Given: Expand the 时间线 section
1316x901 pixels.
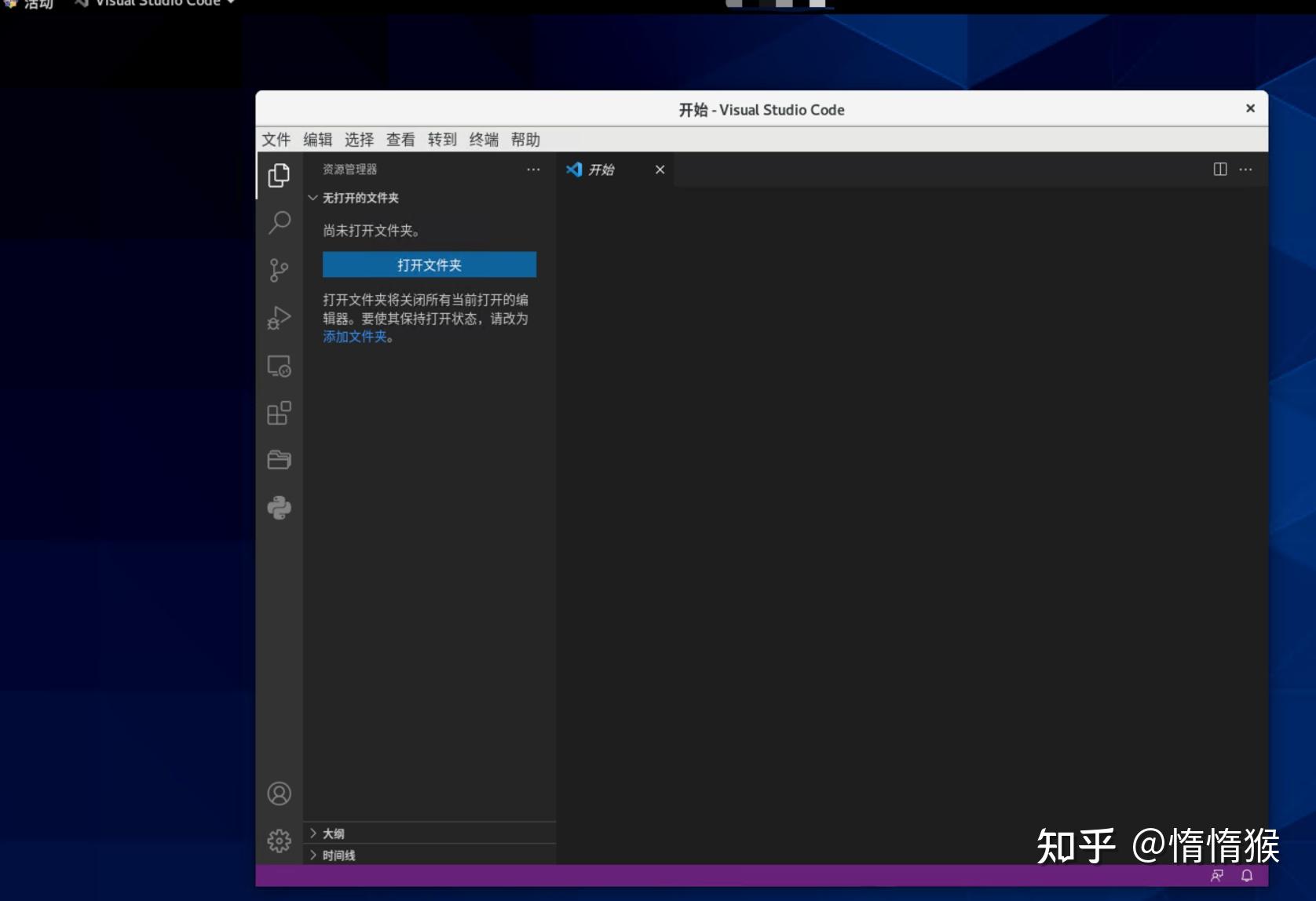Looking at the screenshot, I should [336, 855].
